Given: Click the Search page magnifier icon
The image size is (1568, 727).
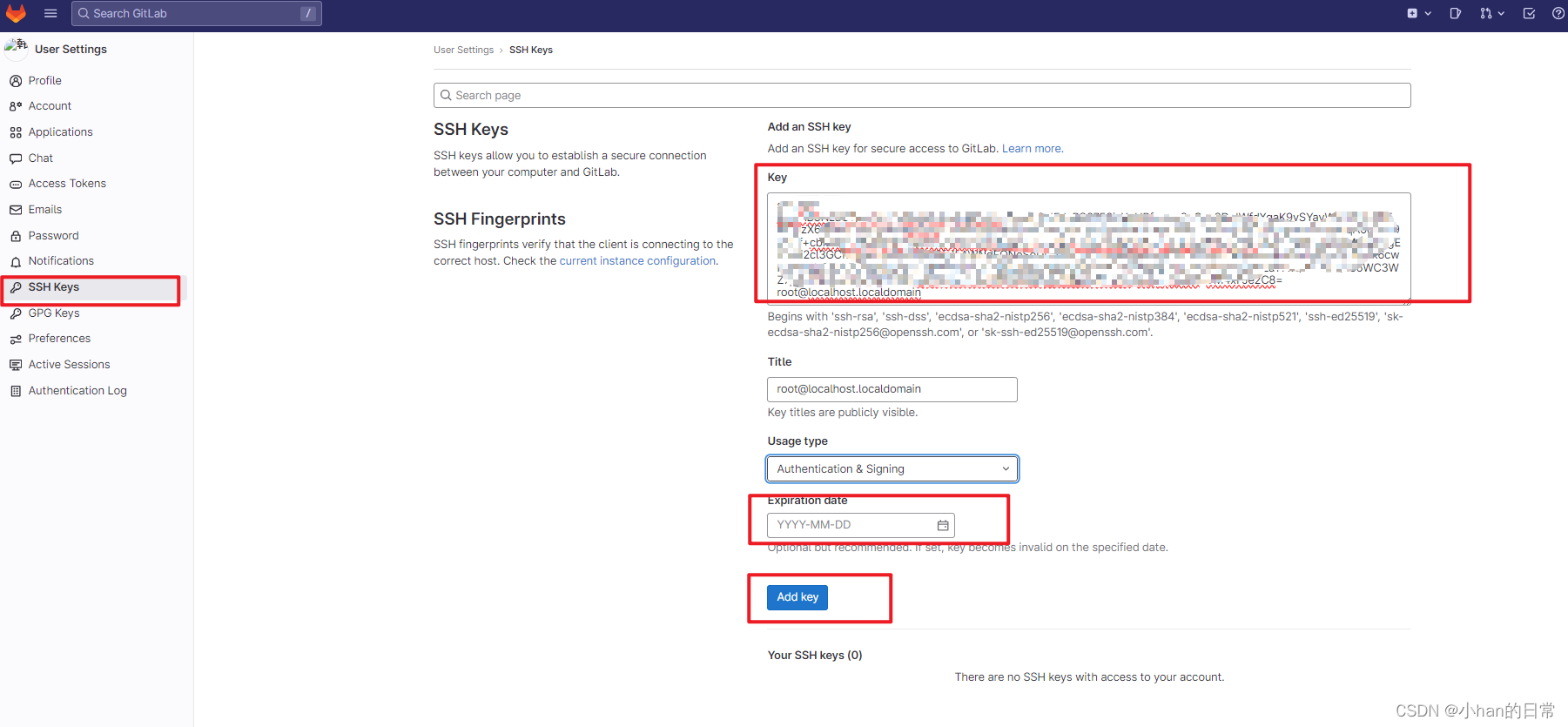Looking at the screenshot, I should pyautogui.click(x=446, y=95).
